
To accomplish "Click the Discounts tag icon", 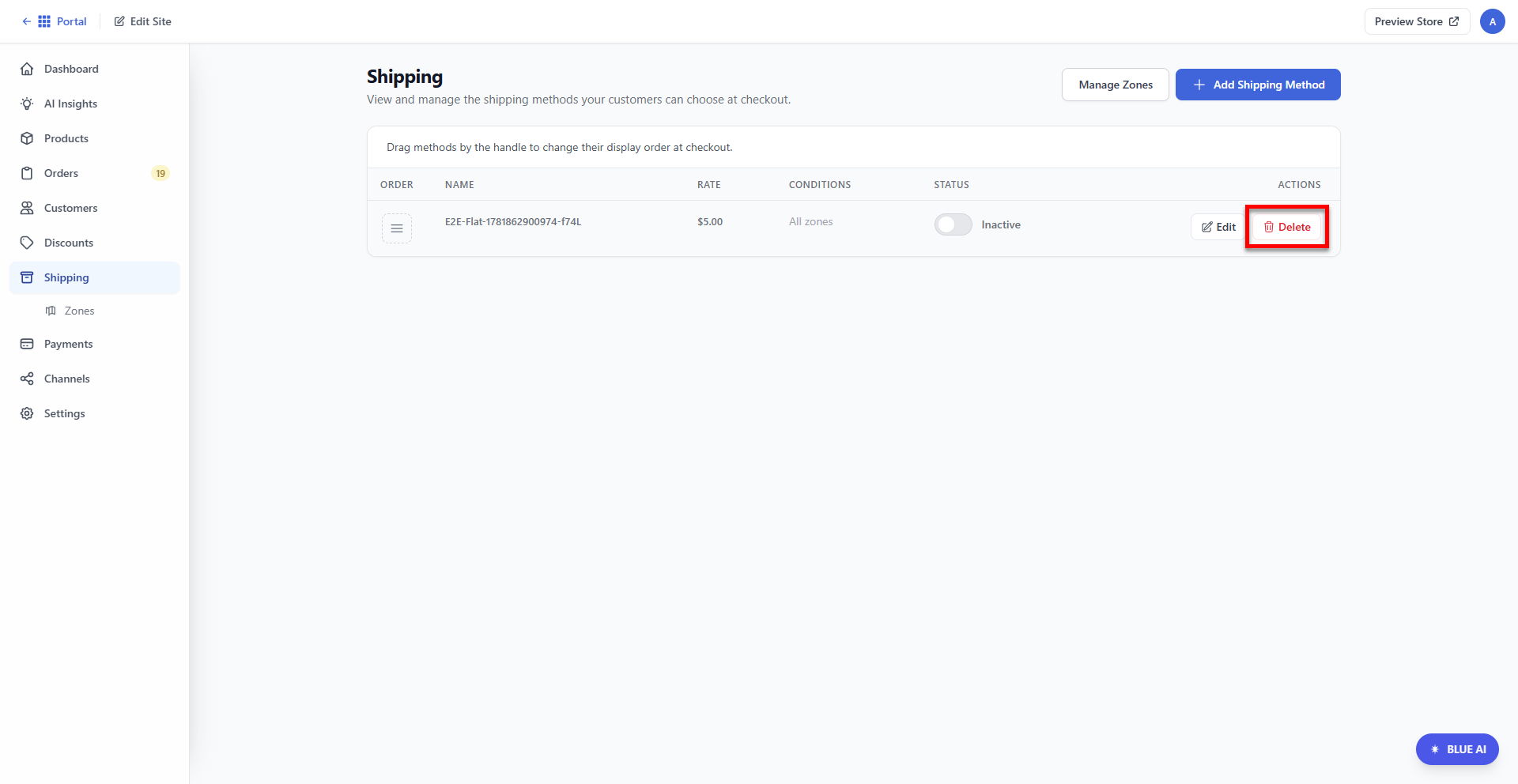I will coord(27,243).
